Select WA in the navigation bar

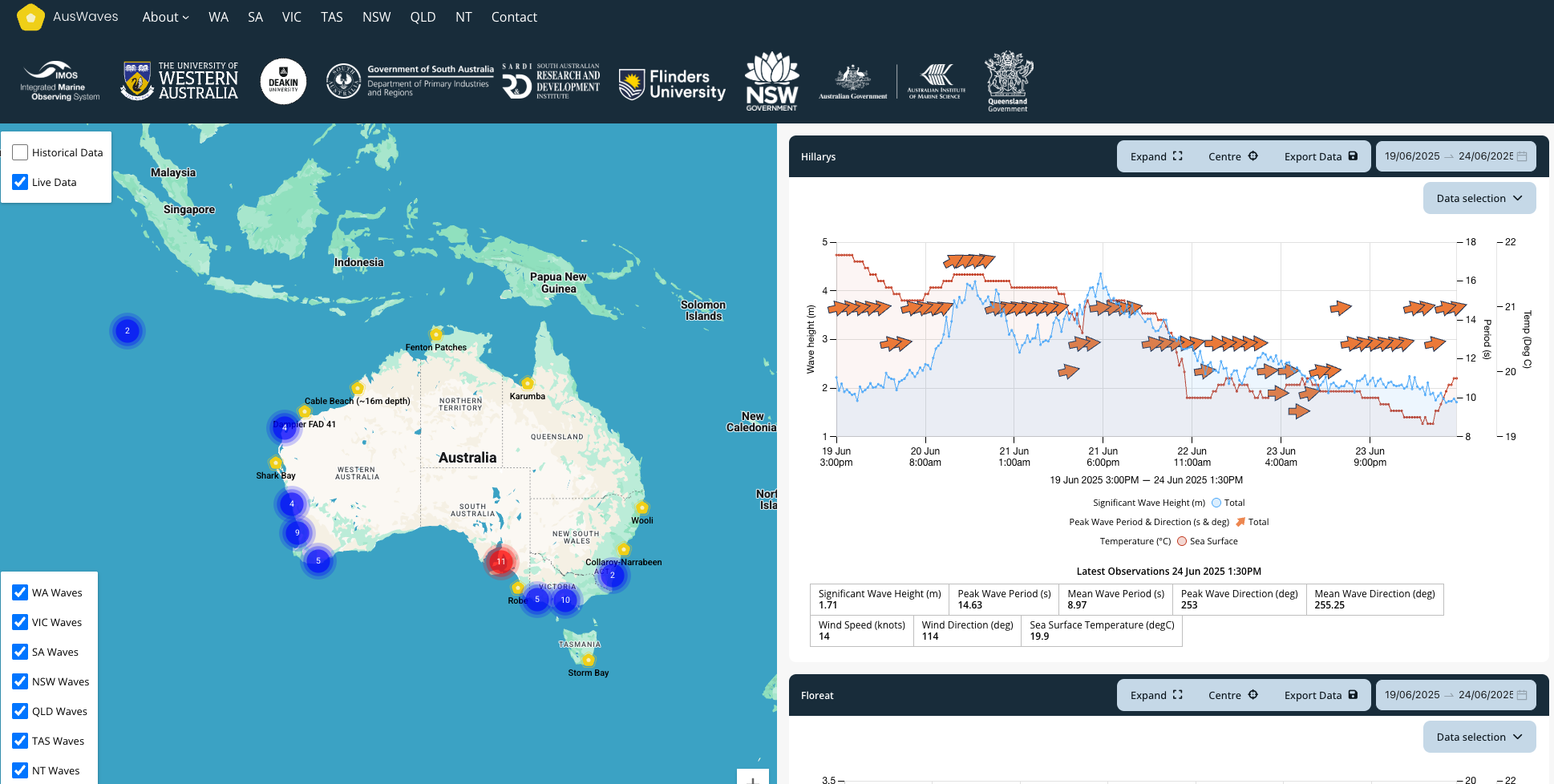tap(218, 17)
